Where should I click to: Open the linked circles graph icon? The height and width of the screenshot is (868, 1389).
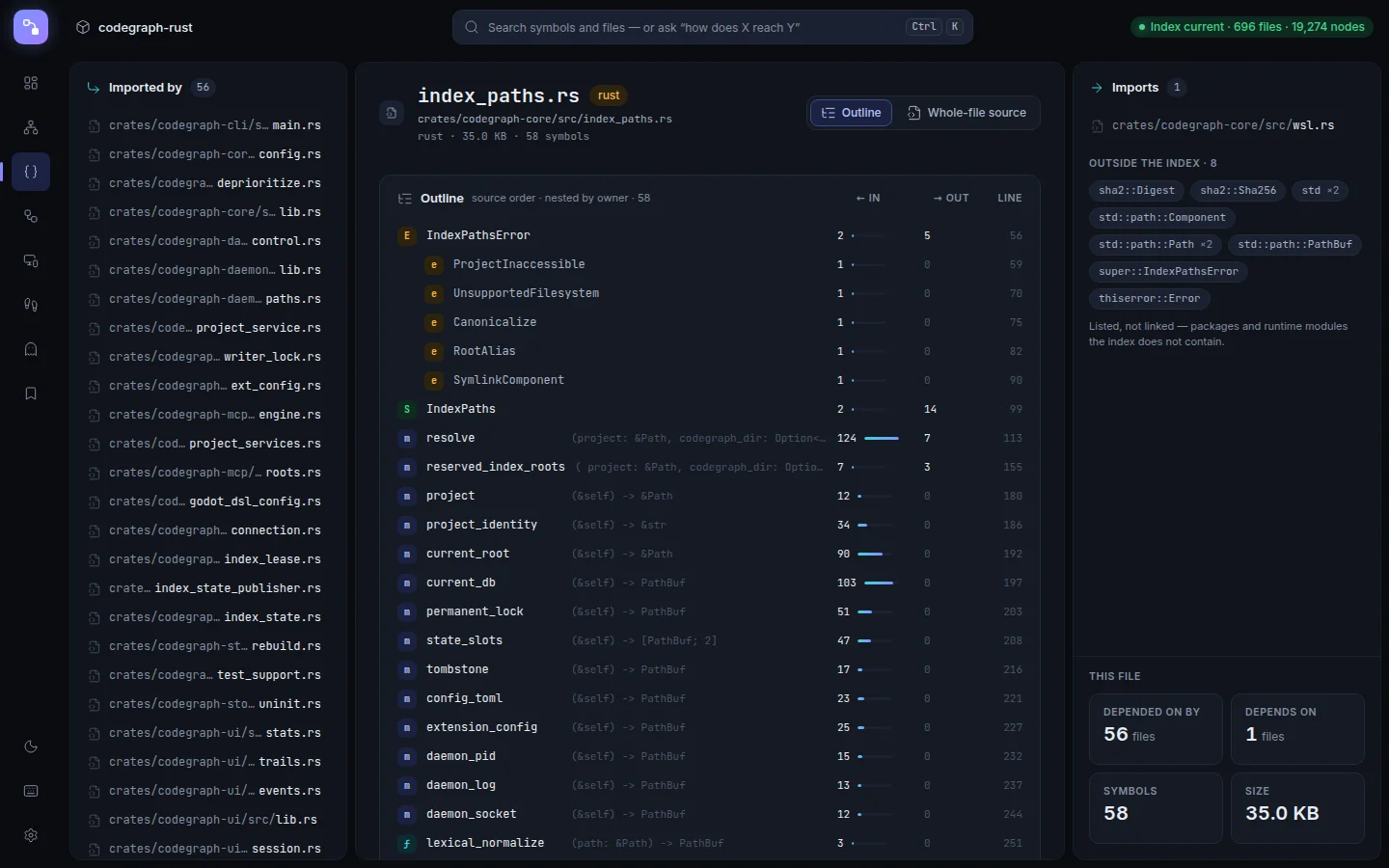point(31,216)
